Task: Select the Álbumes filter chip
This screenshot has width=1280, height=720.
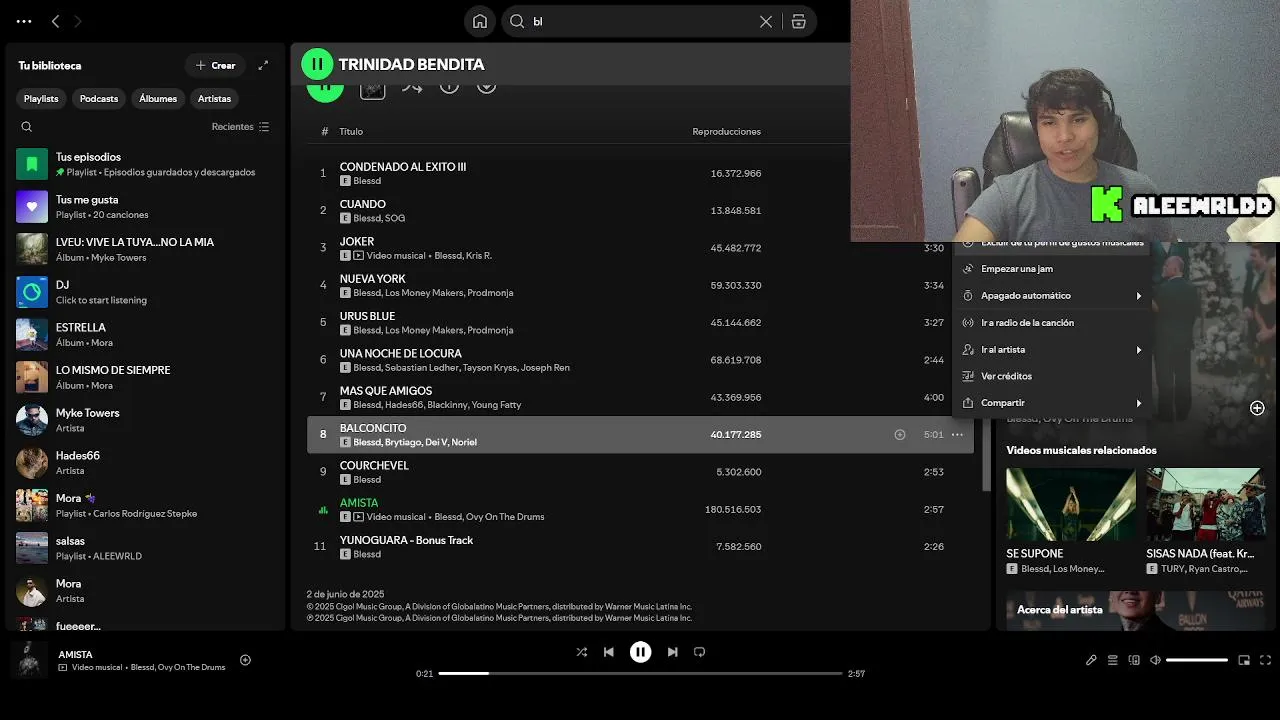Action: tap(158, 98)
